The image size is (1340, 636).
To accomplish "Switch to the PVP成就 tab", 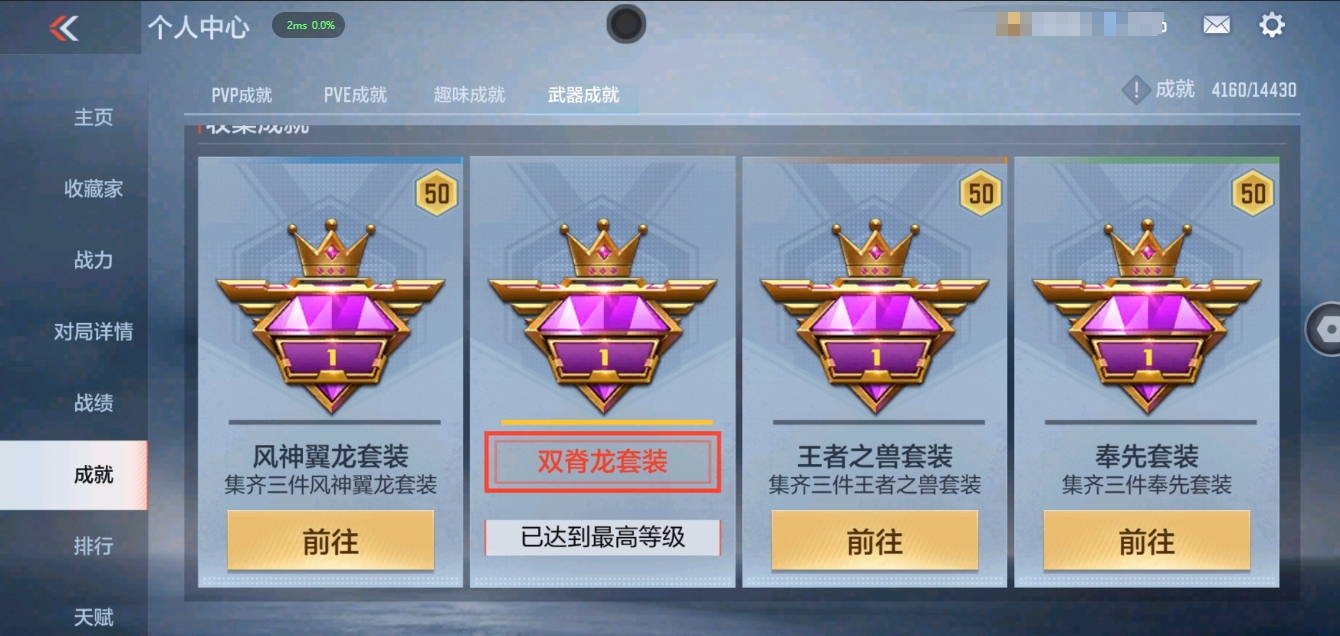I will coord(242,95).
